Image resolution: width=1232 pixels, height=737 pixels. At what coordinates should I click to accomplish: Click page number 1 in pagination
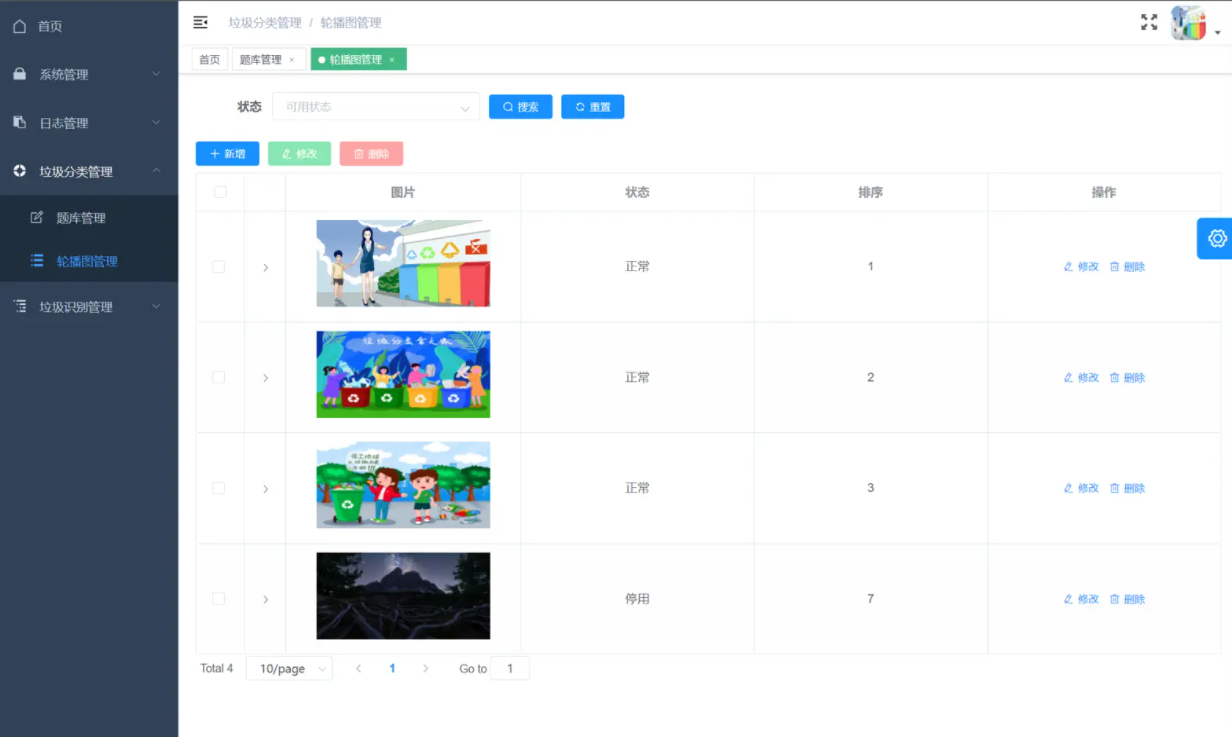coord(392,668)
